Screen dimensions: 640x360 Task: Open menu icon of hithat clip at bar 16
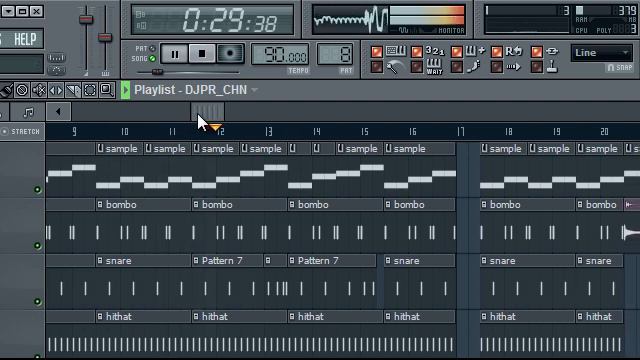pyautogui.click(x=388, y=316)
